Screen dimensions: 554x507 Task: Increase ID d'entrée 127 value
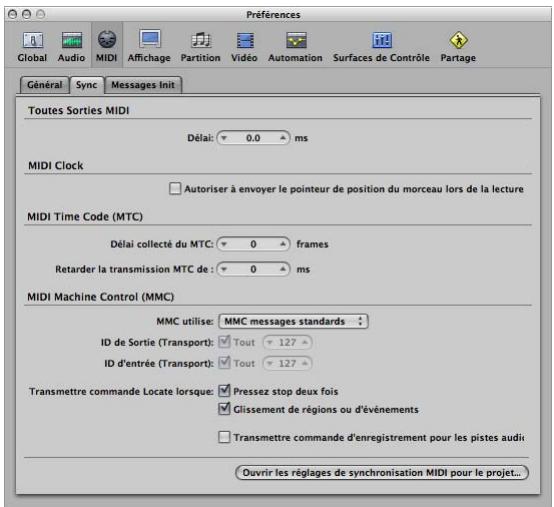pyautogui.click(x=305, y=363)
